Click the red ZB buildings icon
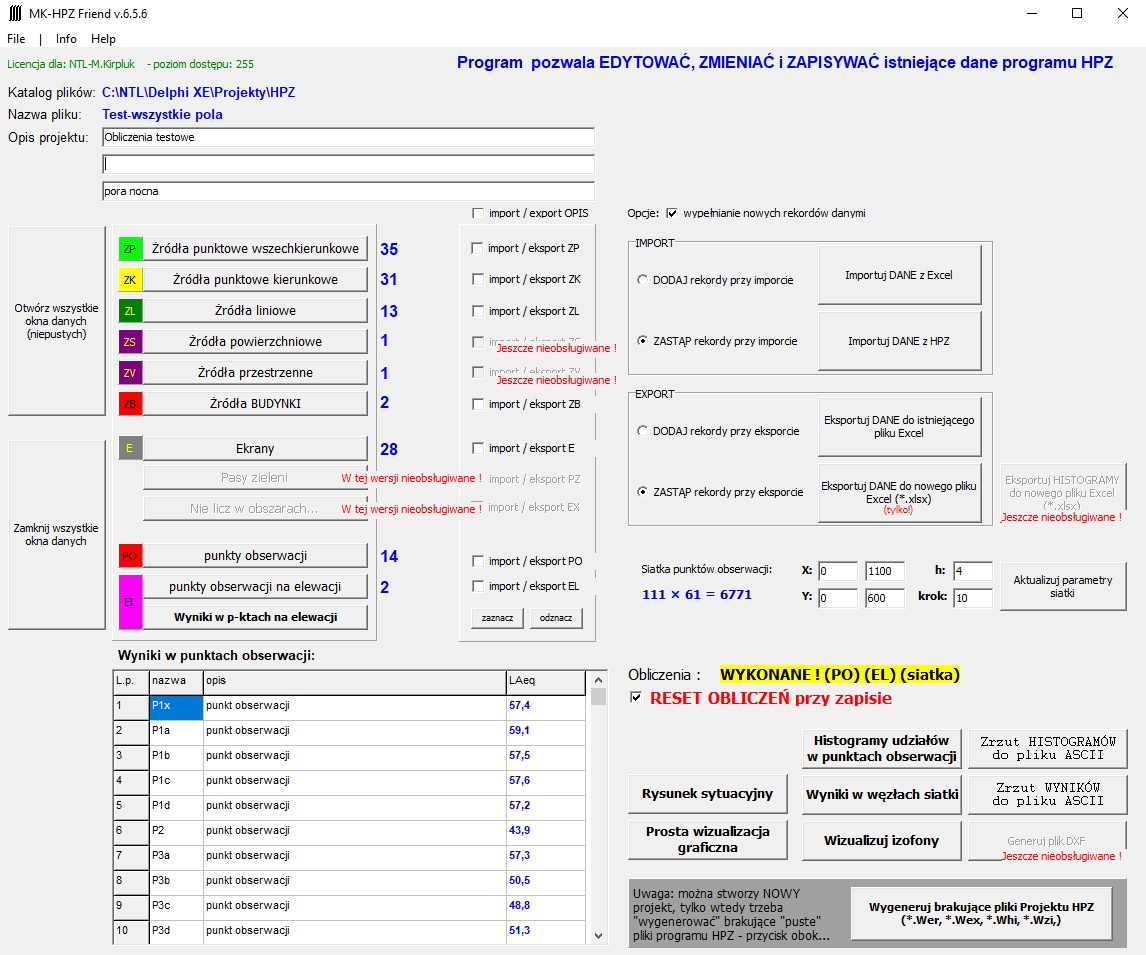Image resolution: width=1146 pixels, height=955 pixels. pos(129,404)
